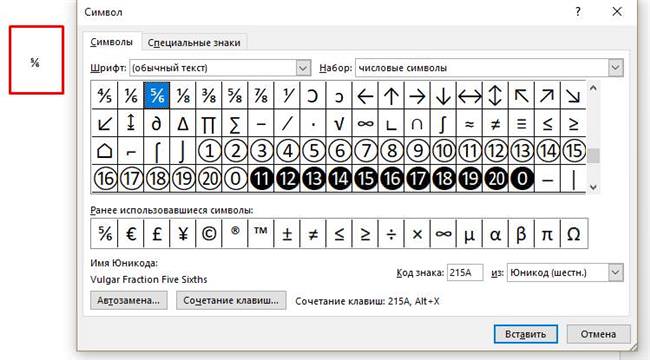Image resolution: width=650 pixels, height=360 pixels.
Task: Pick the black circled number 20 symbol
Action: [496, 178]
